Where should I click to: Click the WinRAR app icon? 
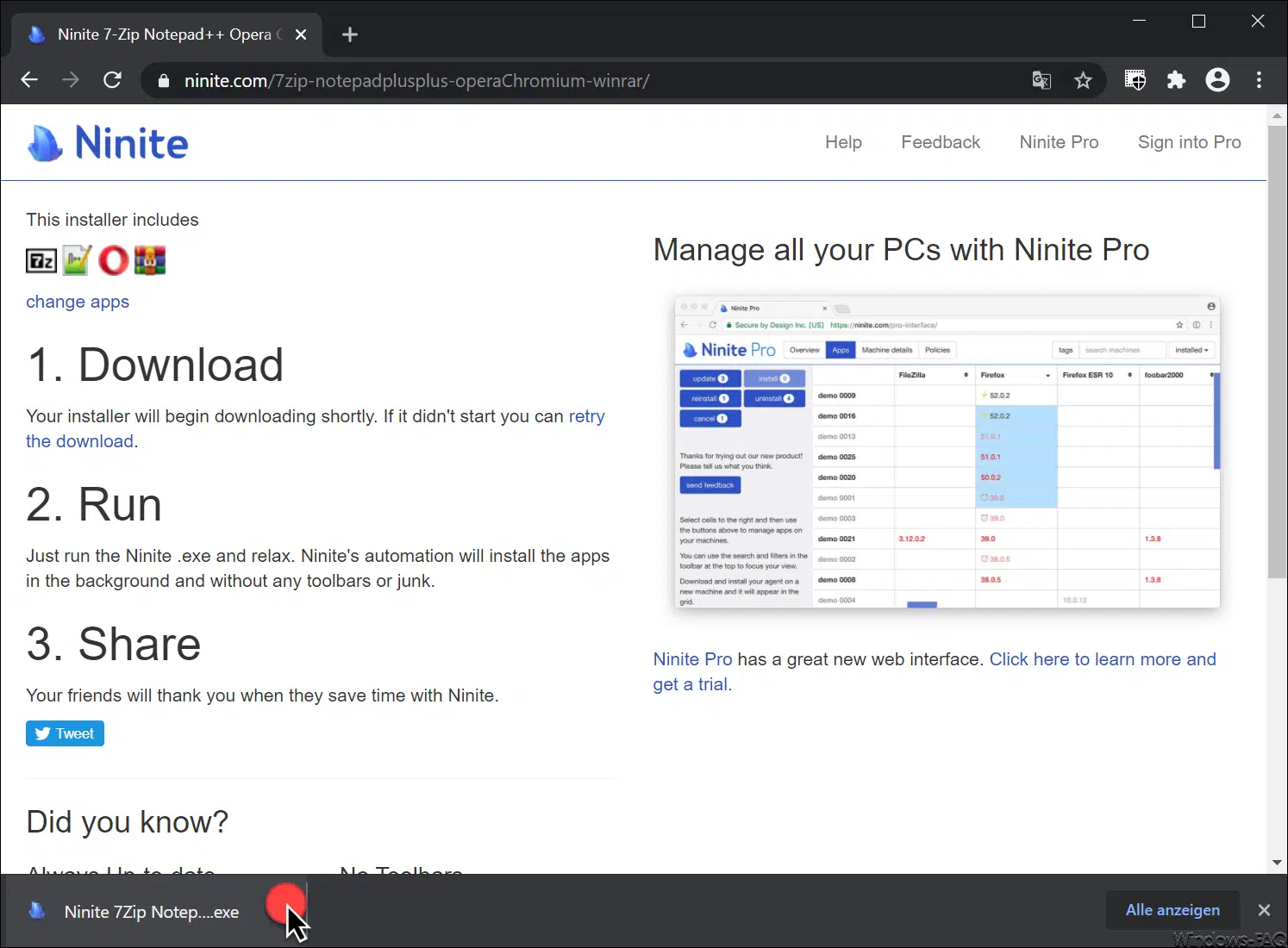149,260
